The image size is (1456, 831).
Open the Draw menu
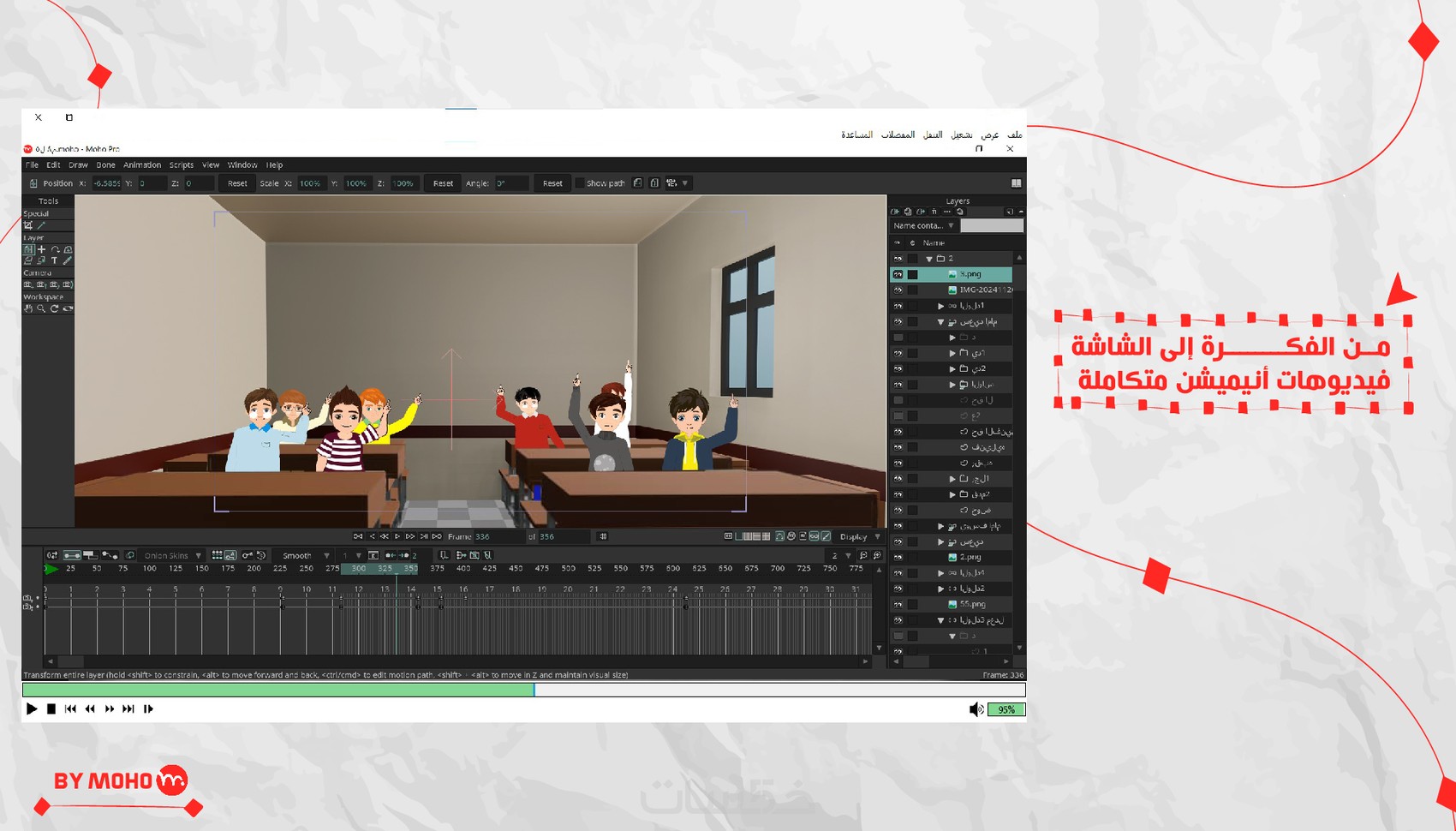click(78, 164)
